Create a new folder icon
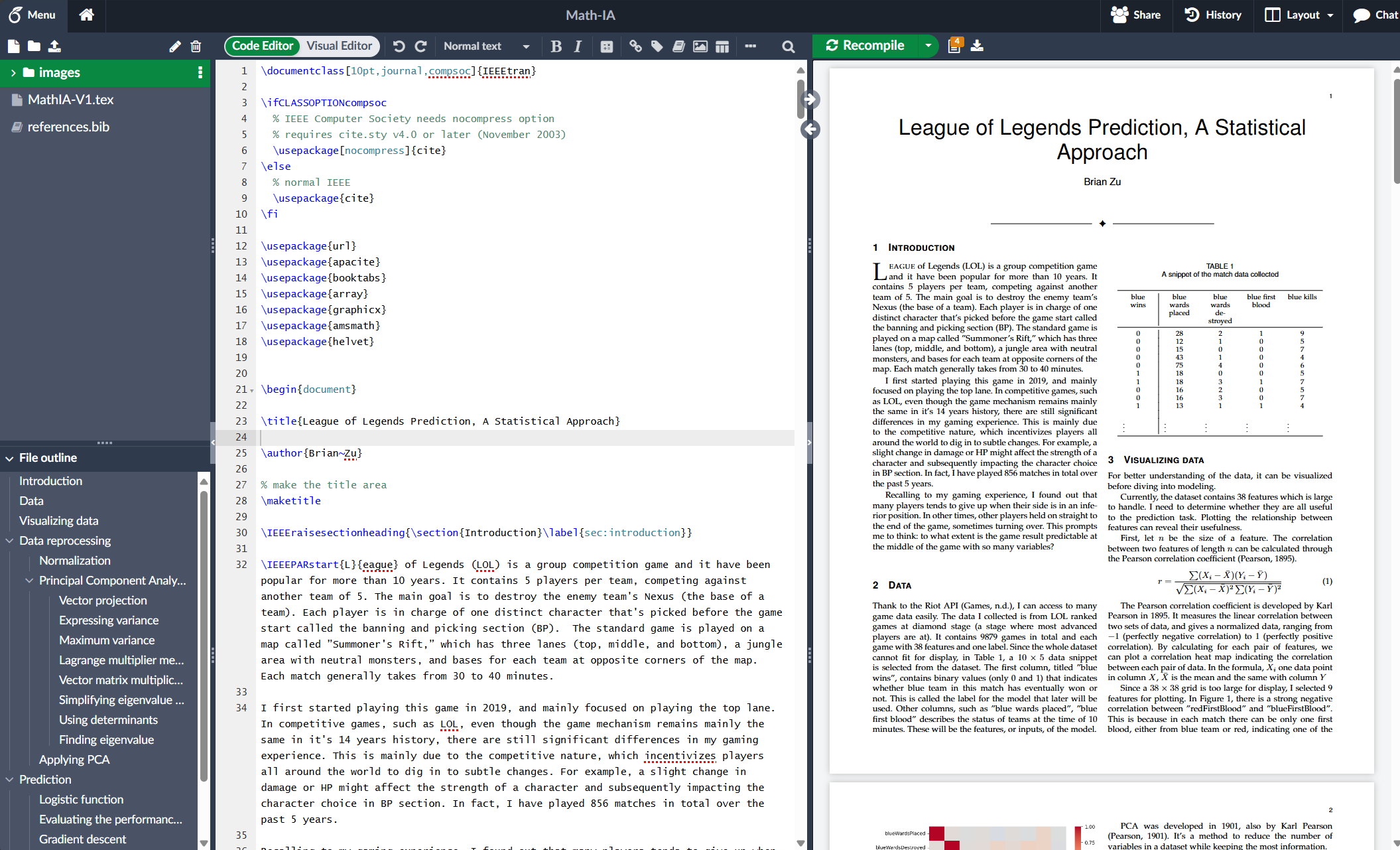 click(34, 46)
